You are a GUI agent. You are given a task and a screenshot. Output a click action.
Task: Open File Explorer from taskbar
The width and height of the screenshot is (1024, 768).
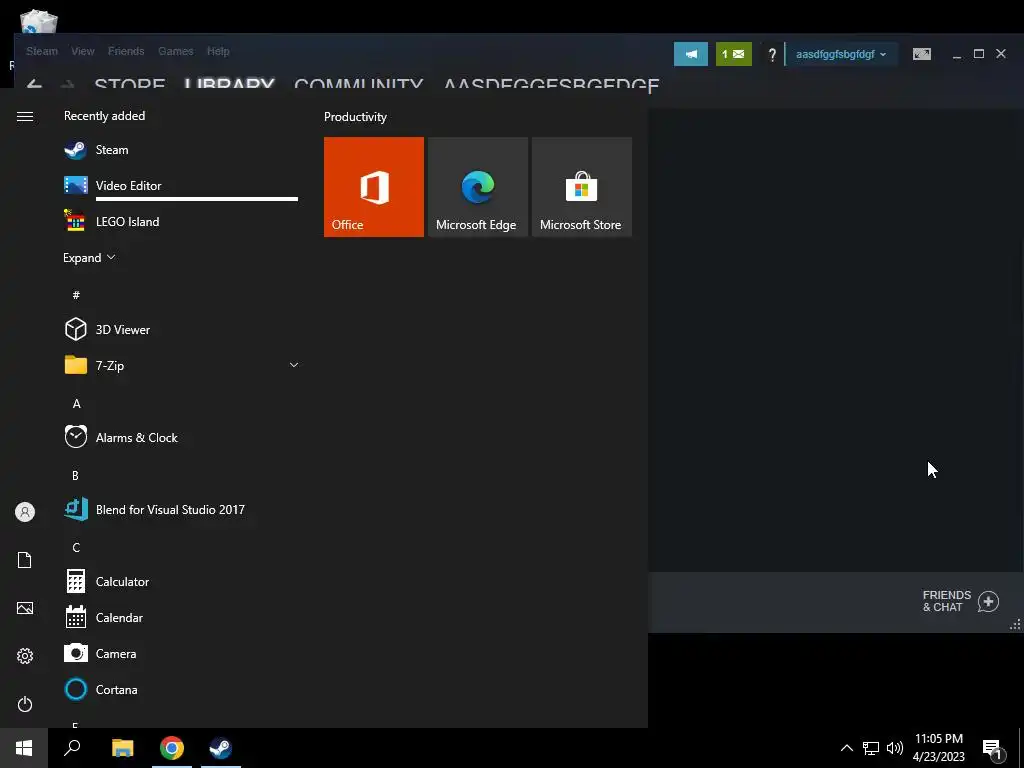click(123, 748)
